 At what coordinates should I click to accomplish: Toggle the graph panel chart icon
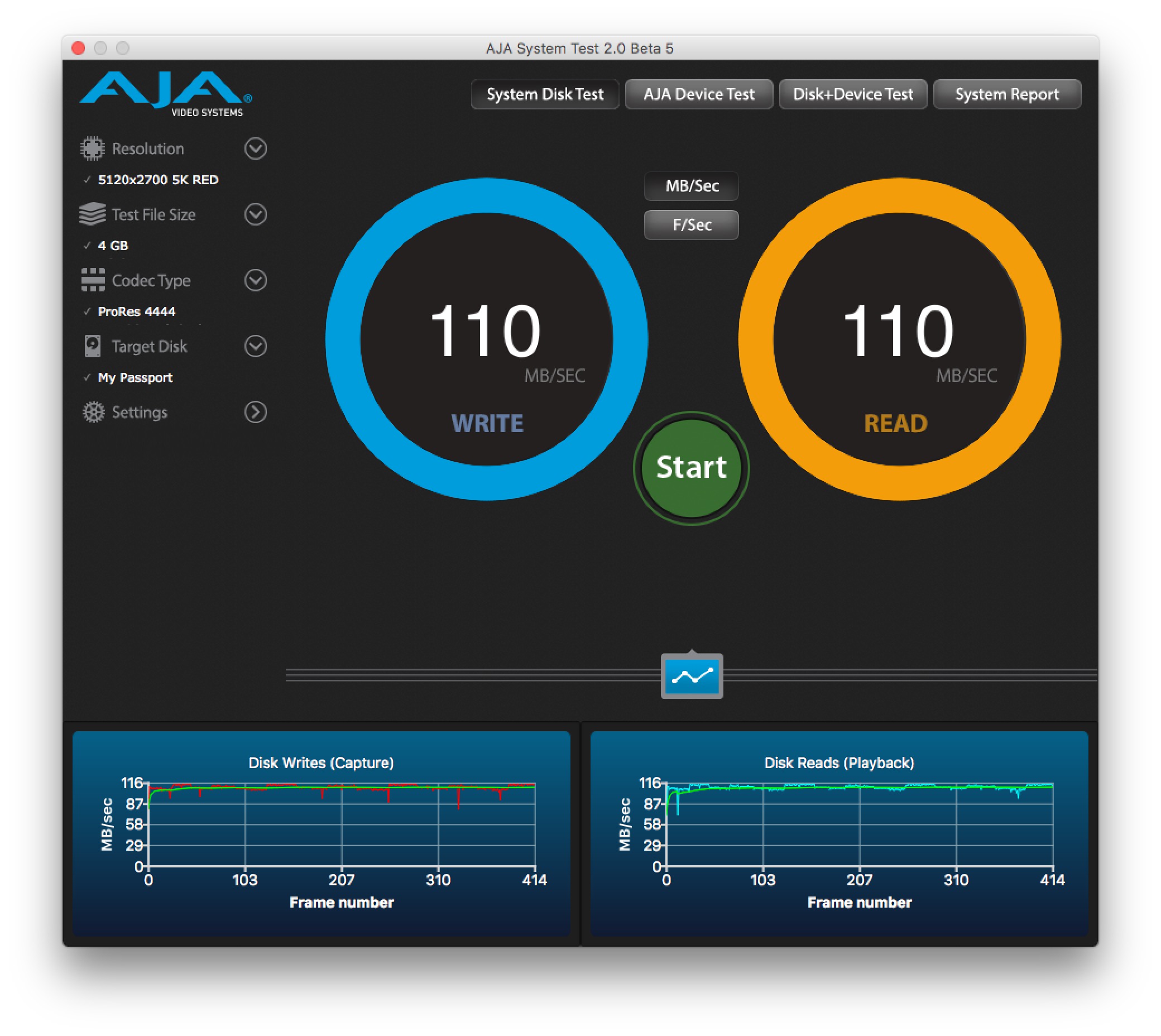(692, 676)
